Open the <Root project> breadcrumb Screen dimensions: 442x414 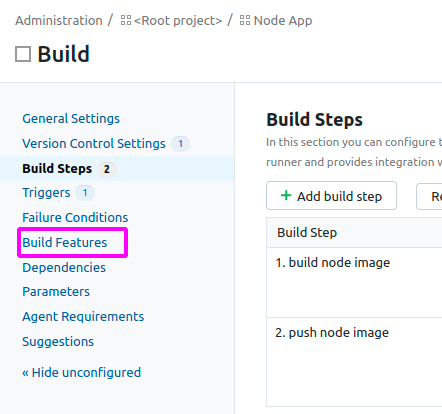[x=178, y=21]
